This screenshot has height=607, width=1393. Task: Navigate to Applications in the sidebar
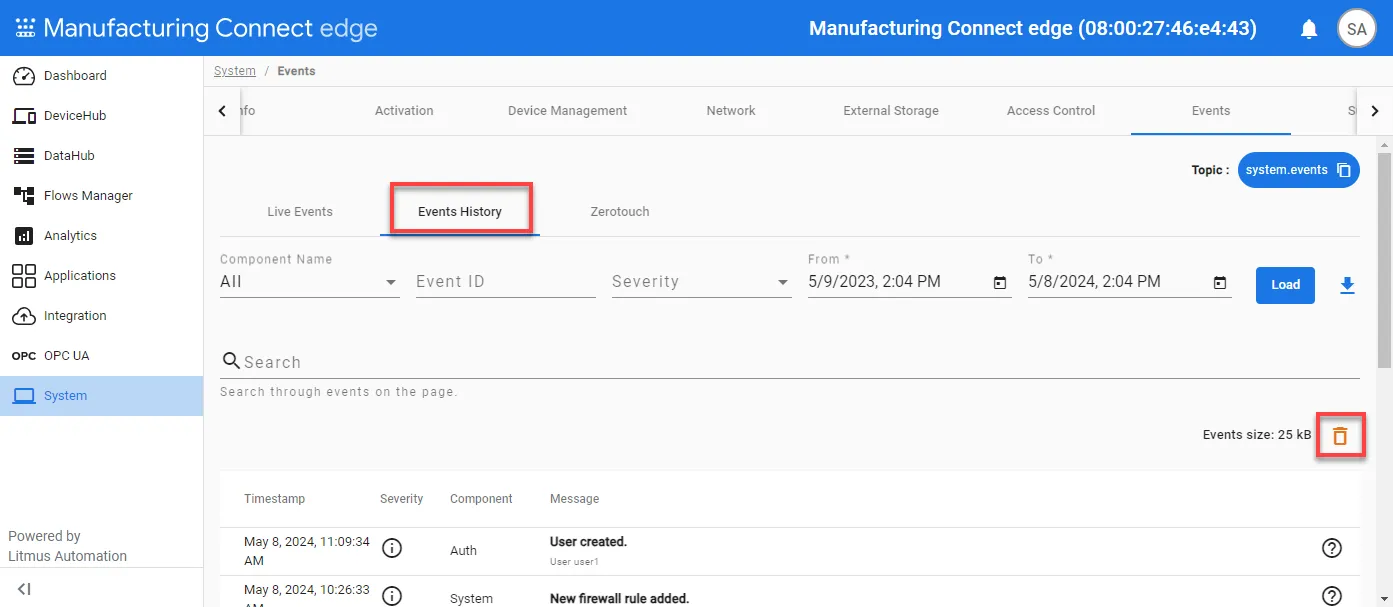pos(101,276)
